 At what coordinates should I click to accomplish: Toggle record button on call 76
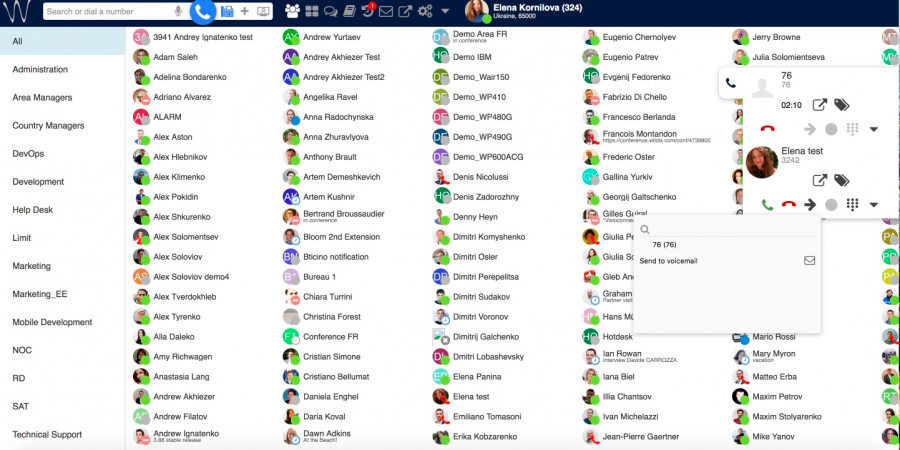[x=830, y=129]
